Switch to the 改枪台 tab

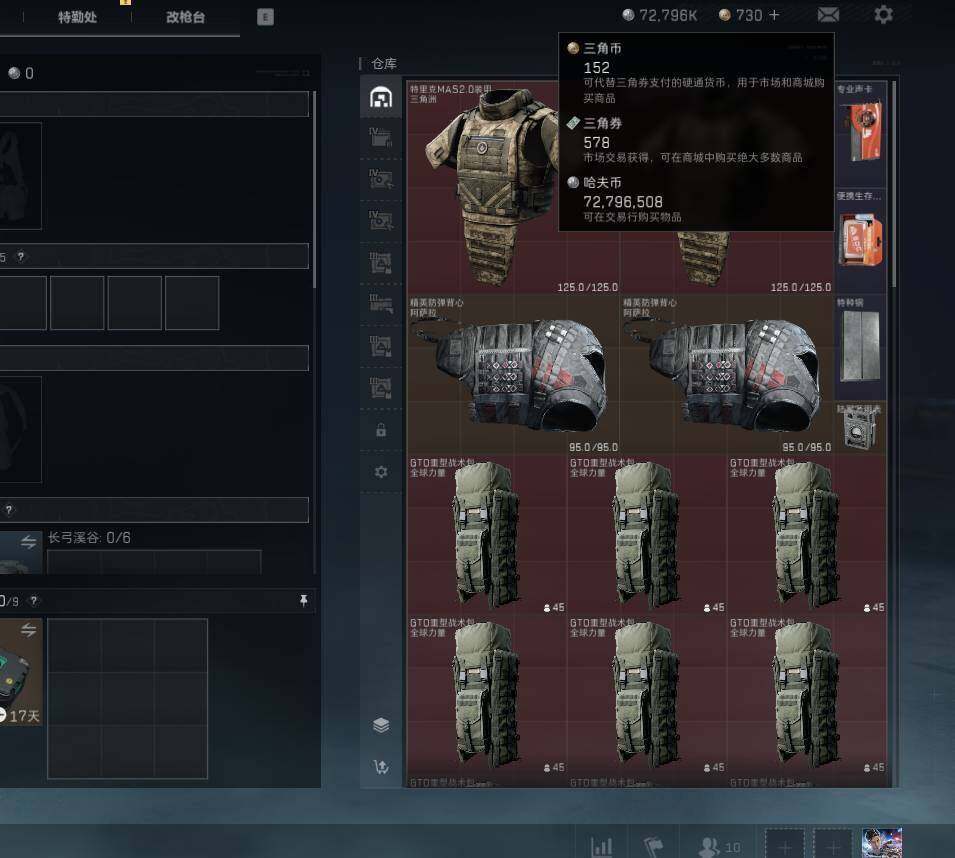[185, 17]
